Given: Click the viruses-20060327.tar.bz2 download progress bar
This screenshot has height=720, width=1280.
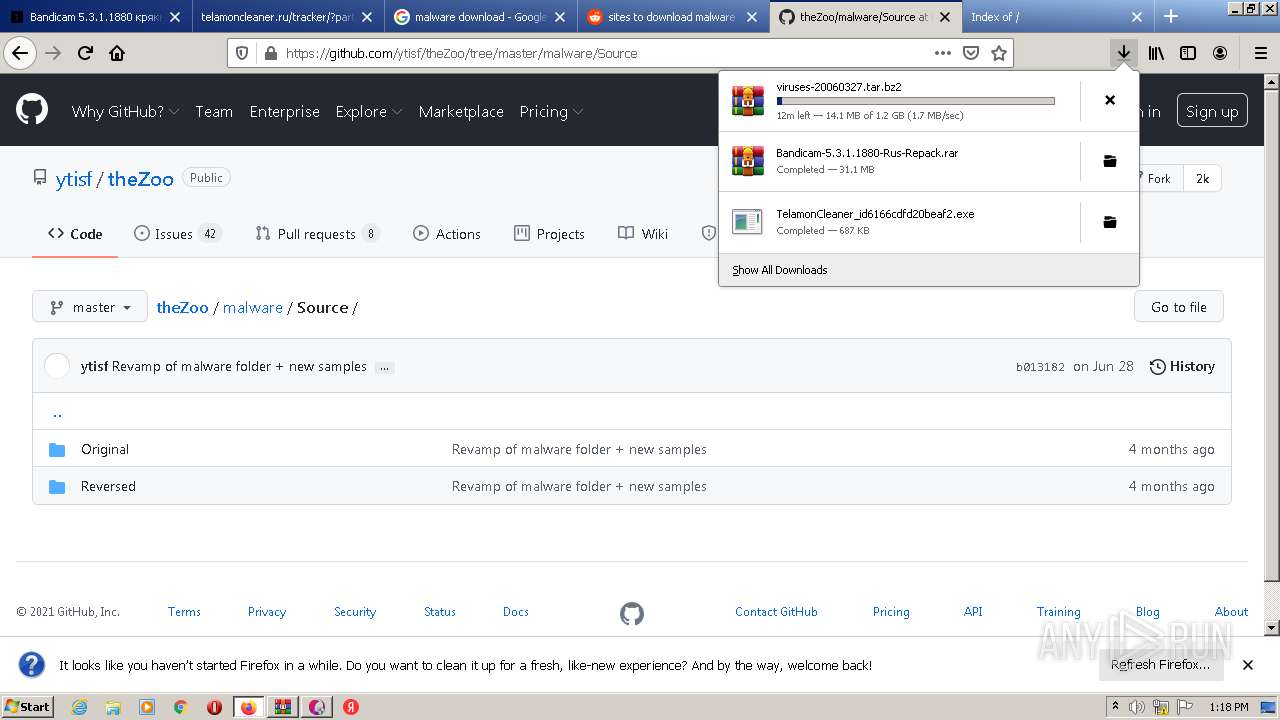Looking at the screenshot, I should tap(915, 101).
